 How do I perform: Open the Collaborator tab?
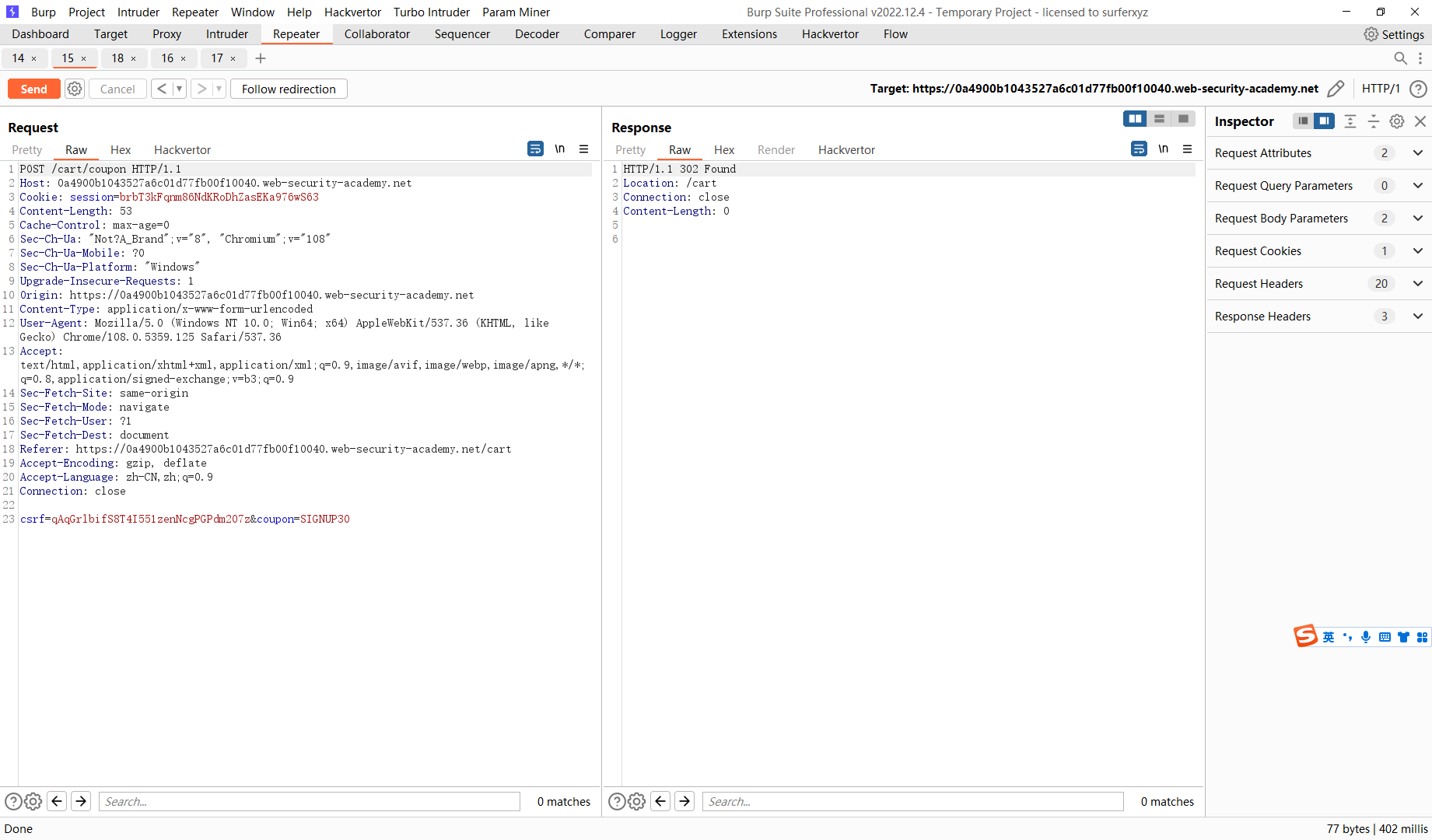pyautogui.click(x=377, y=34)
